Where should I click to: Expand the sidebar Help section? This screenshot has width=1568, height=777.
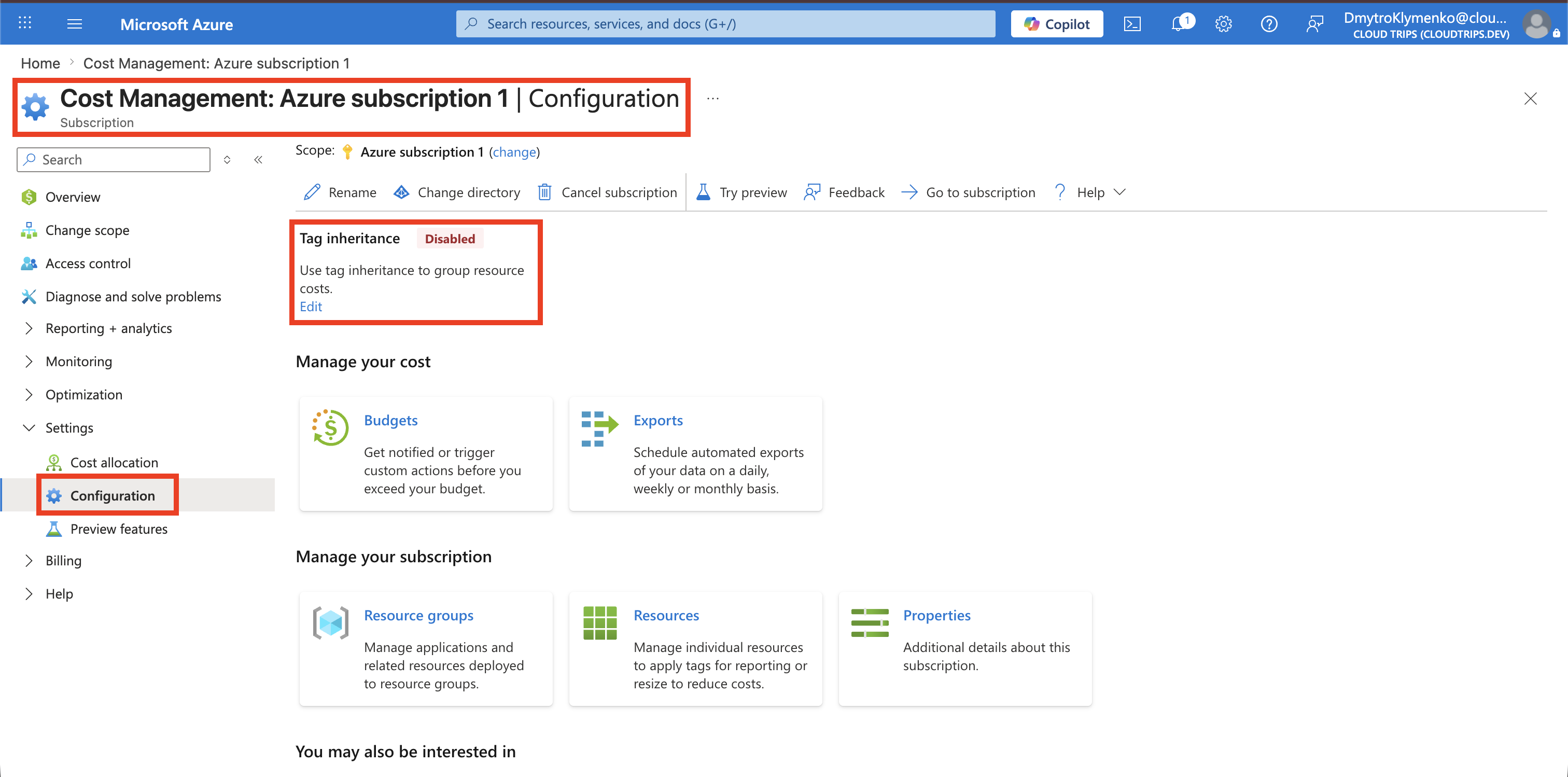coord(59,594)
